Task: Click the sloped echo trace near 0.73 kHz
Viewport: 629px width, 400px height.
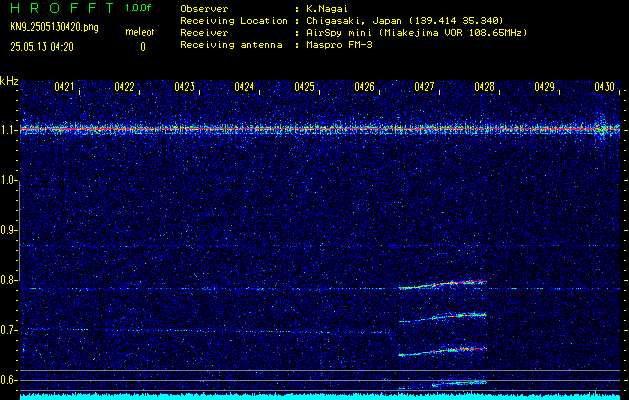Action: [x=442, y=318]
